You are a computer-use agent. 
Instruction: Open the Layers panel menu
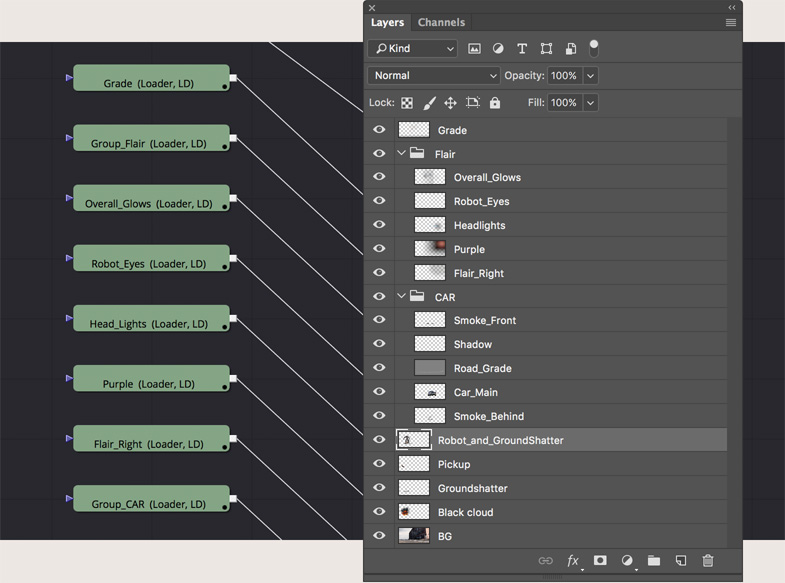coord(731,22)
